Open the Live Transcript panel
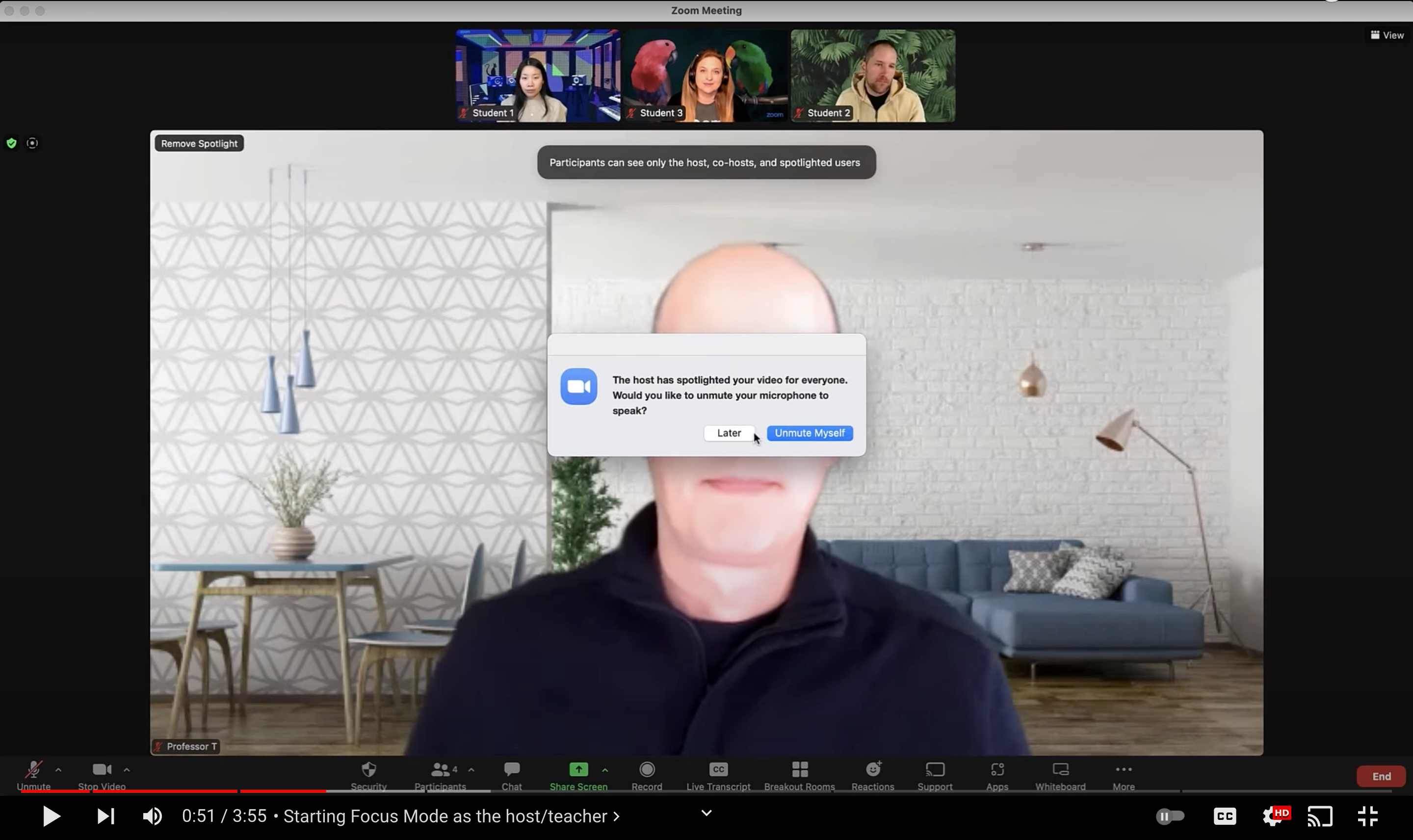 718,775
